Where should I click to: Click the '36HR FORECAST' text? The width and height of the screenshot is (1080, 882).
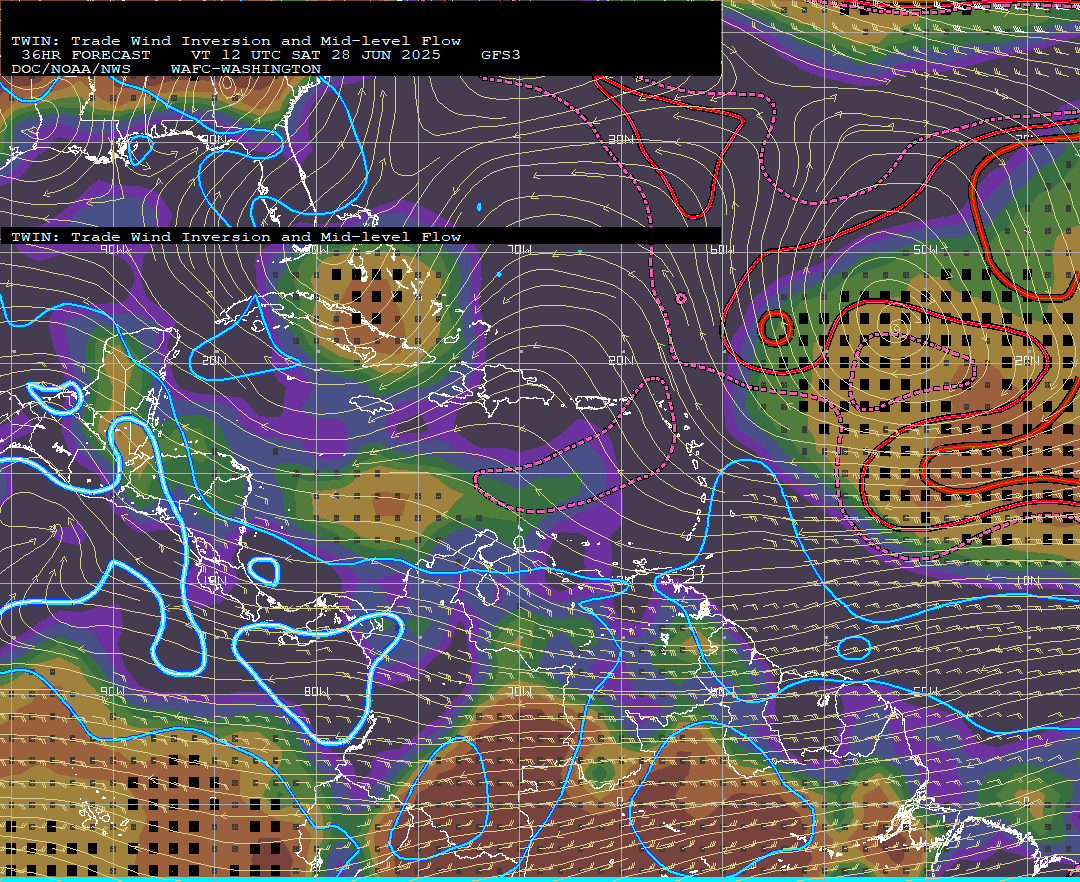coord(85,55)
